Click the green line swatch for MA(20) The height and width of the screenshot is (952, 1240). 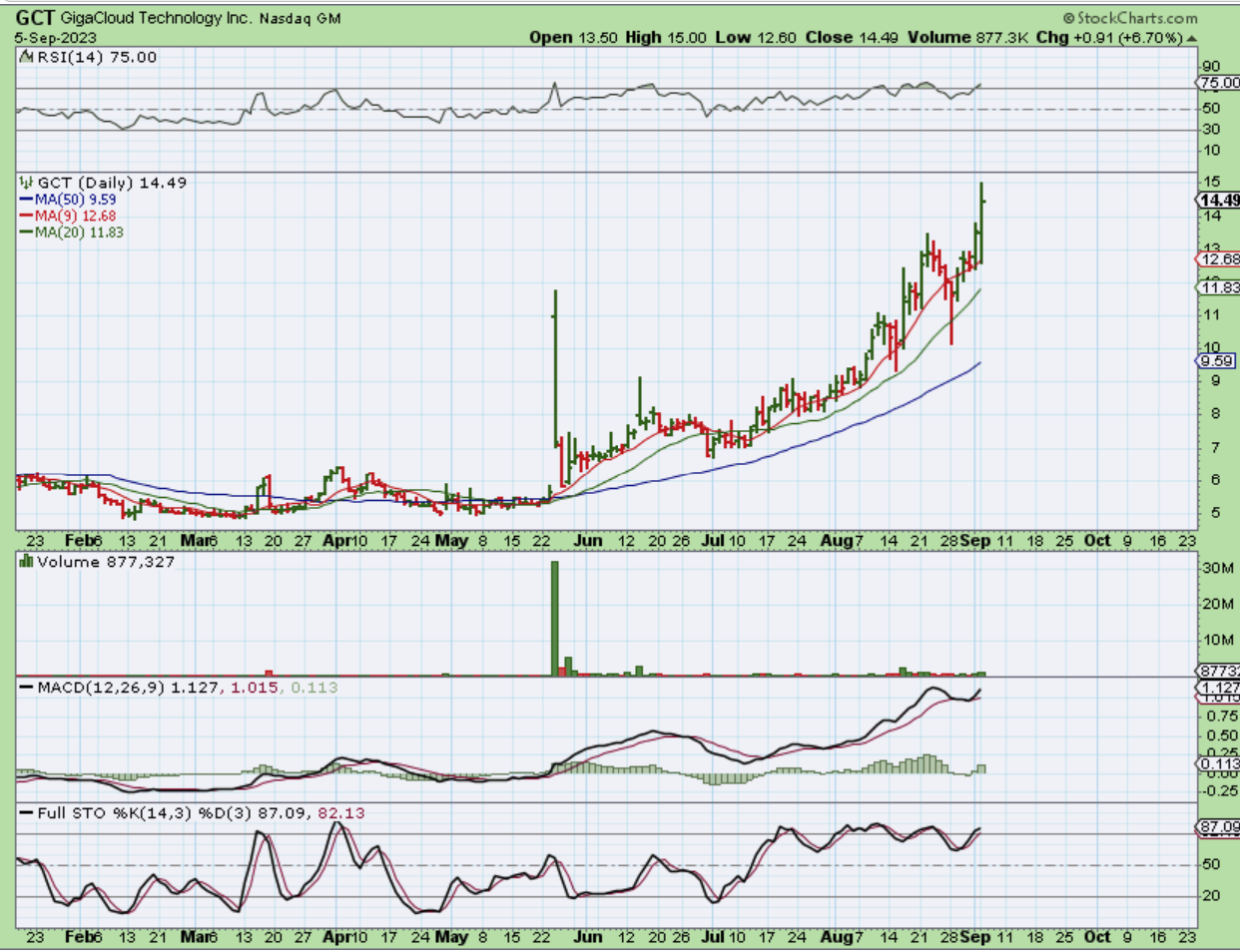(27, 233)
